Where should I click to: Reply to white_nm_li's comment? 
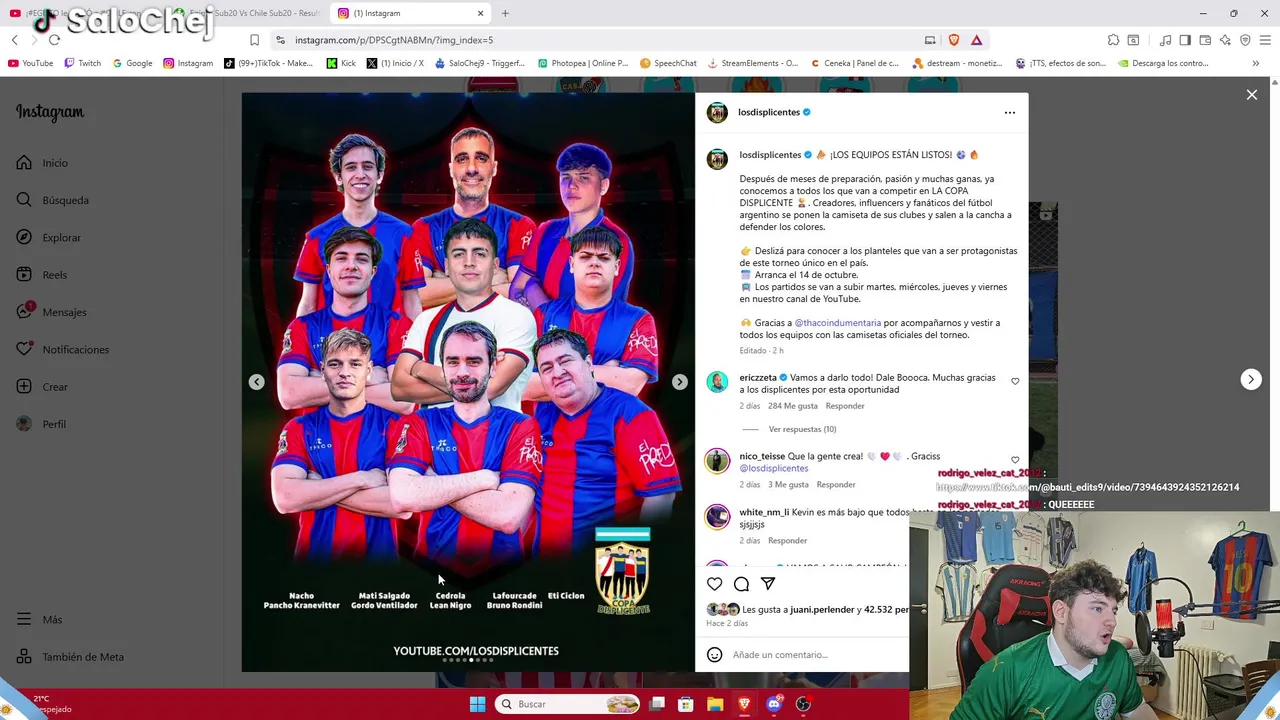(787, 541)
